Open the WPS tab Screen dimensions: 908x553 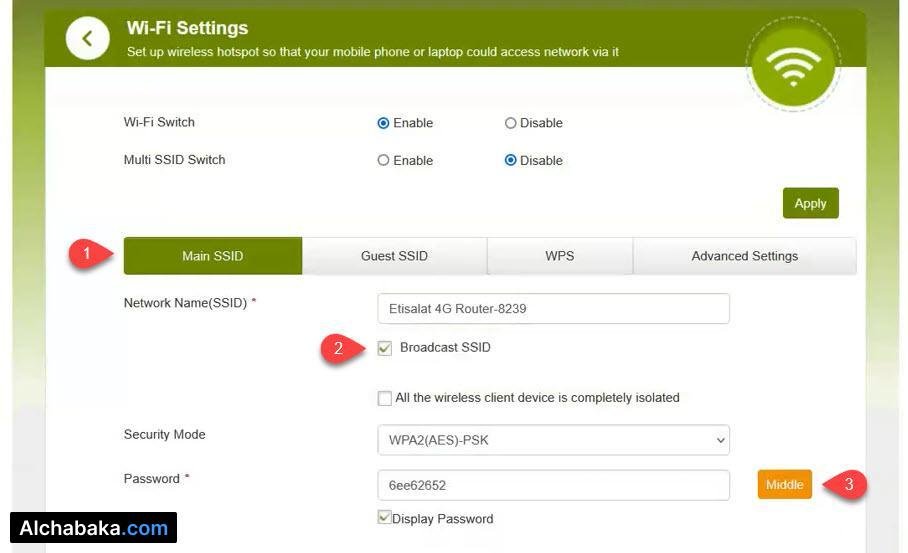(559, 256)
